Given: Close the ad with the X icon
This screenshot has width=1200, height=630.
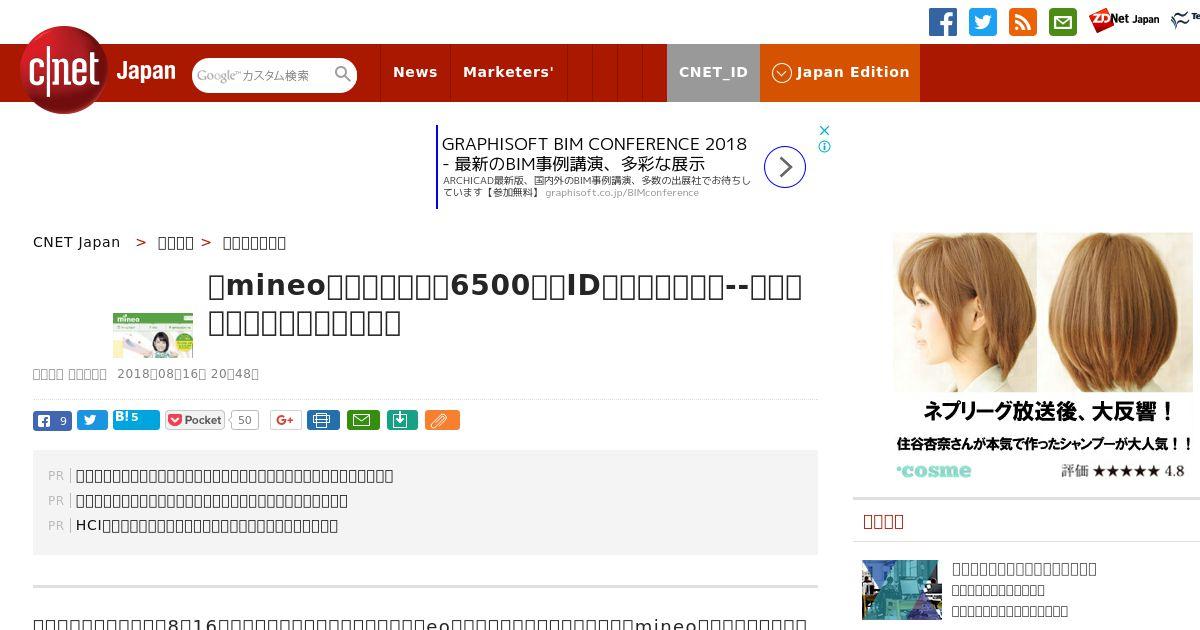Looking at the screenshot, I should pyautogui.click(x=825, y=130).
